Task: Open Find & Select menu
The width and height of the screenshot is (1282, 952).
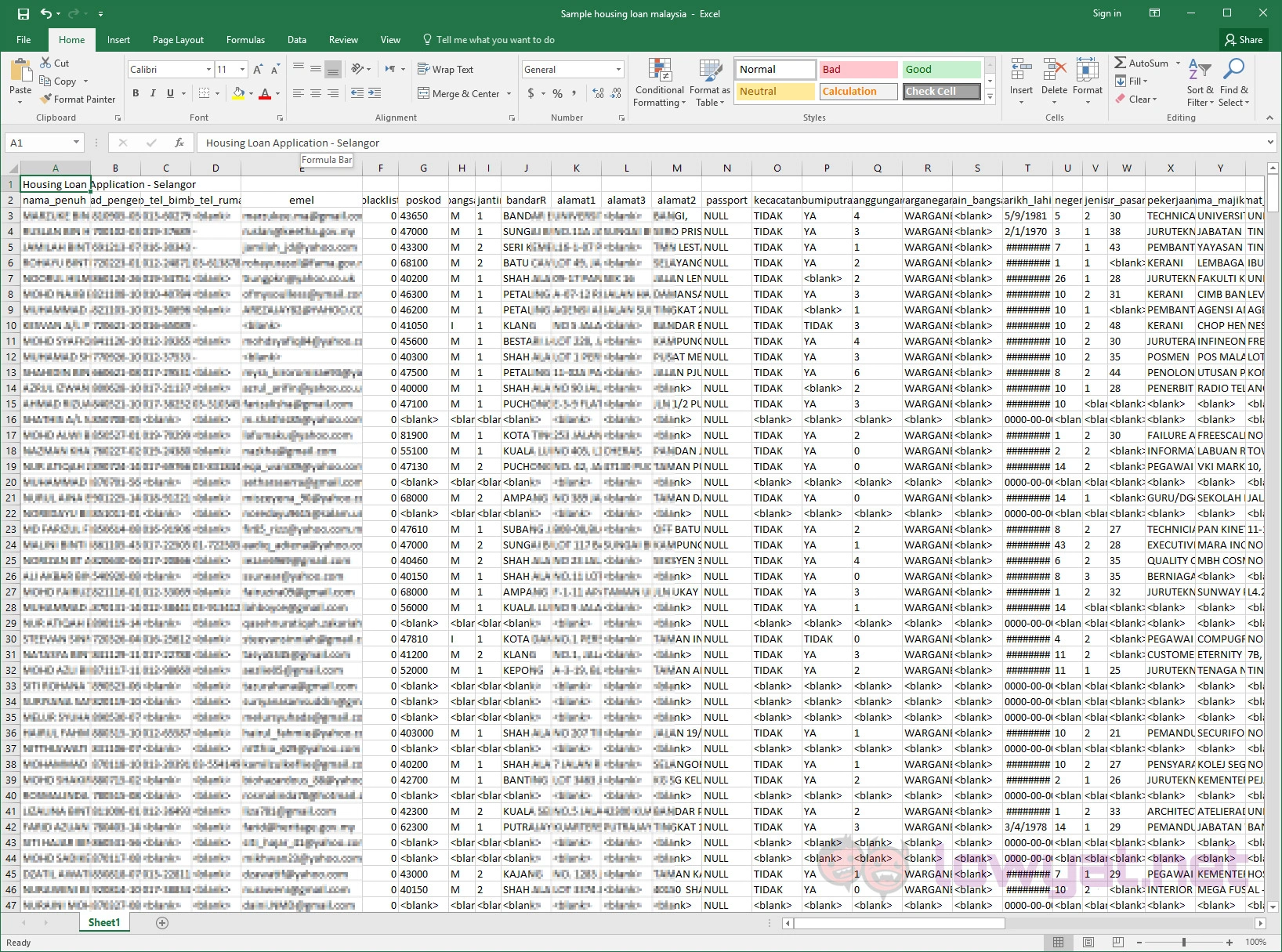Action: point(1234,83)
